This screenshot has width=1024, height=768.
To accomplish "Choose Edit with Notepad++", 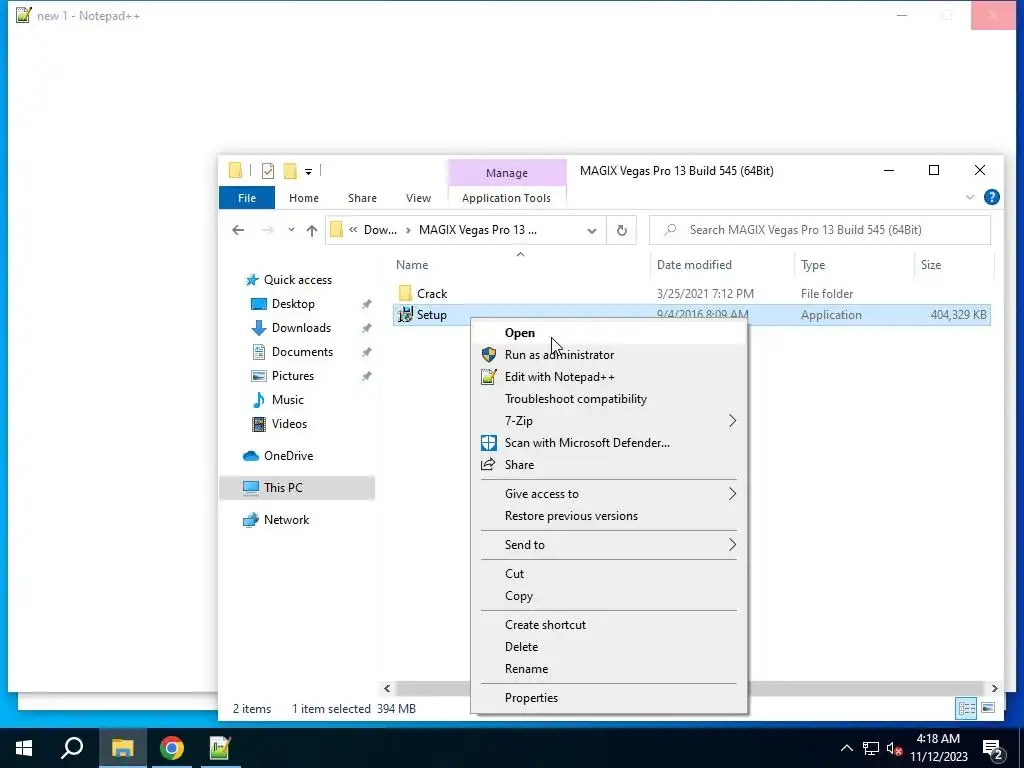I will 609,377.
